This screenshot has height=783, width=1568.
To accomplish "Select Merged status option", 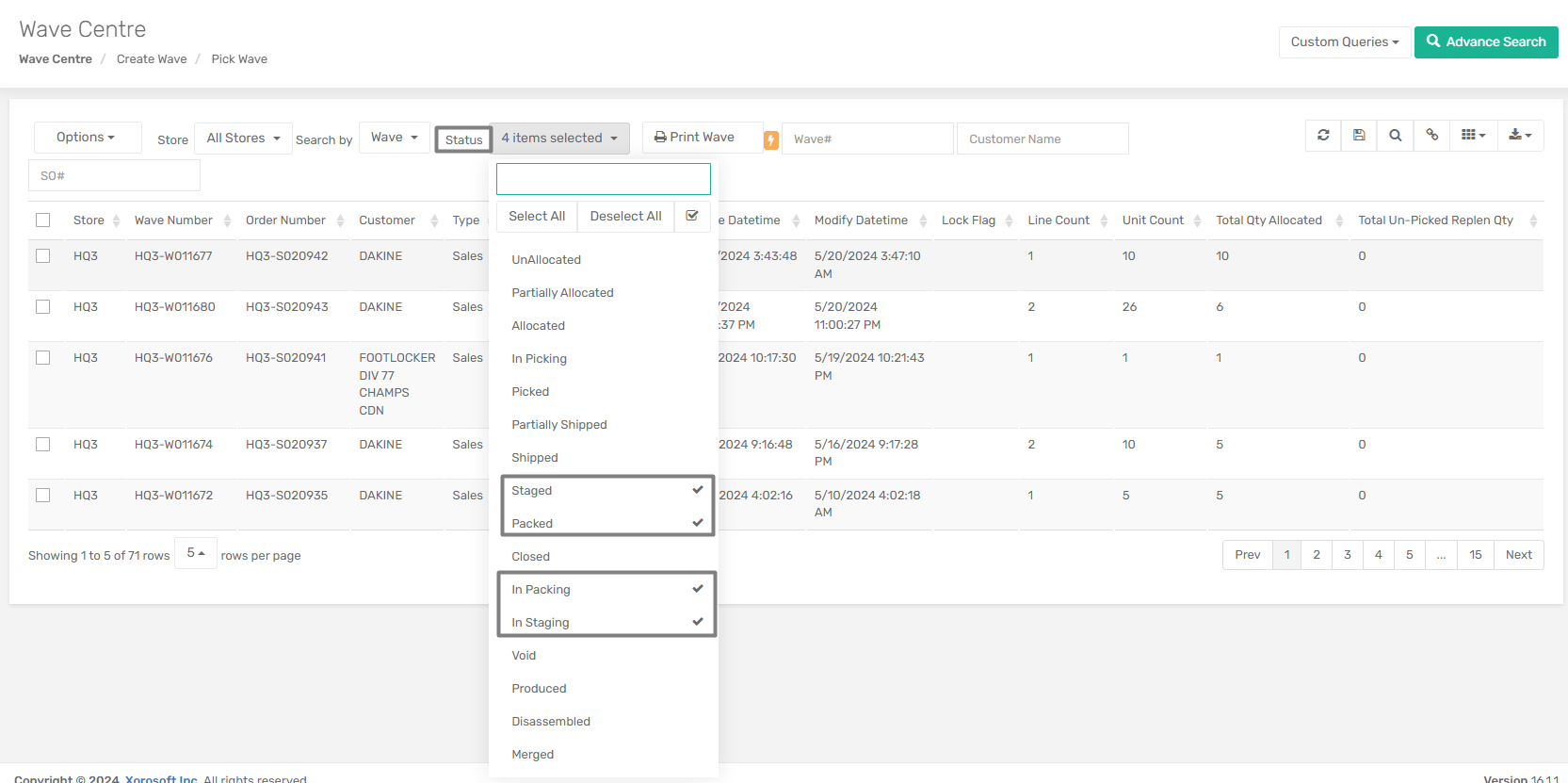I will click(604, 754).
